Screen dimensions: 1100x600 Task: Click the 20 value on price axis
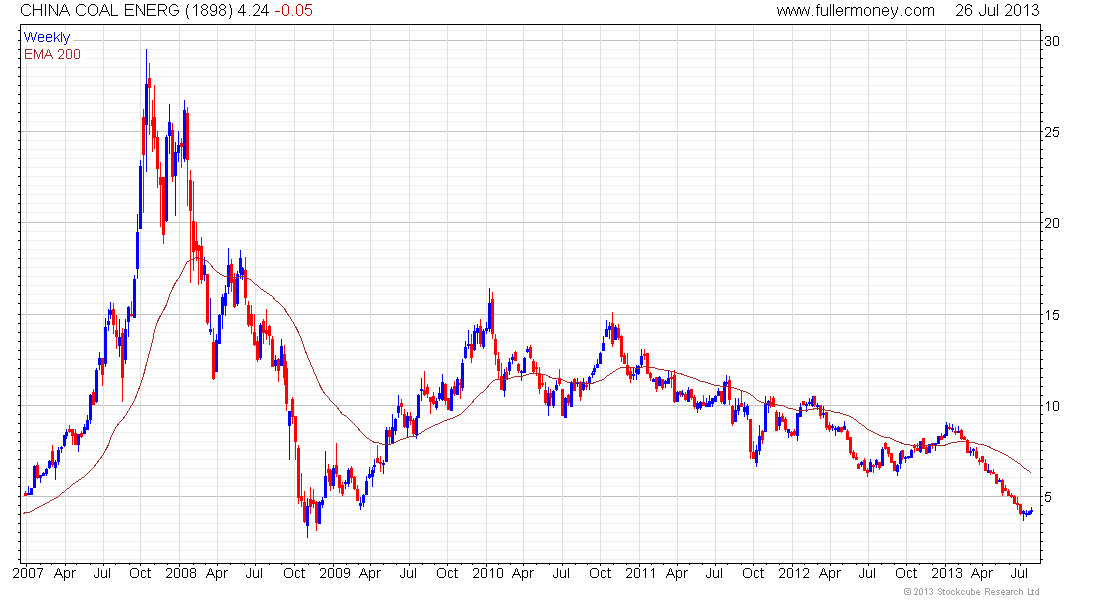(x=1052, y=223)
